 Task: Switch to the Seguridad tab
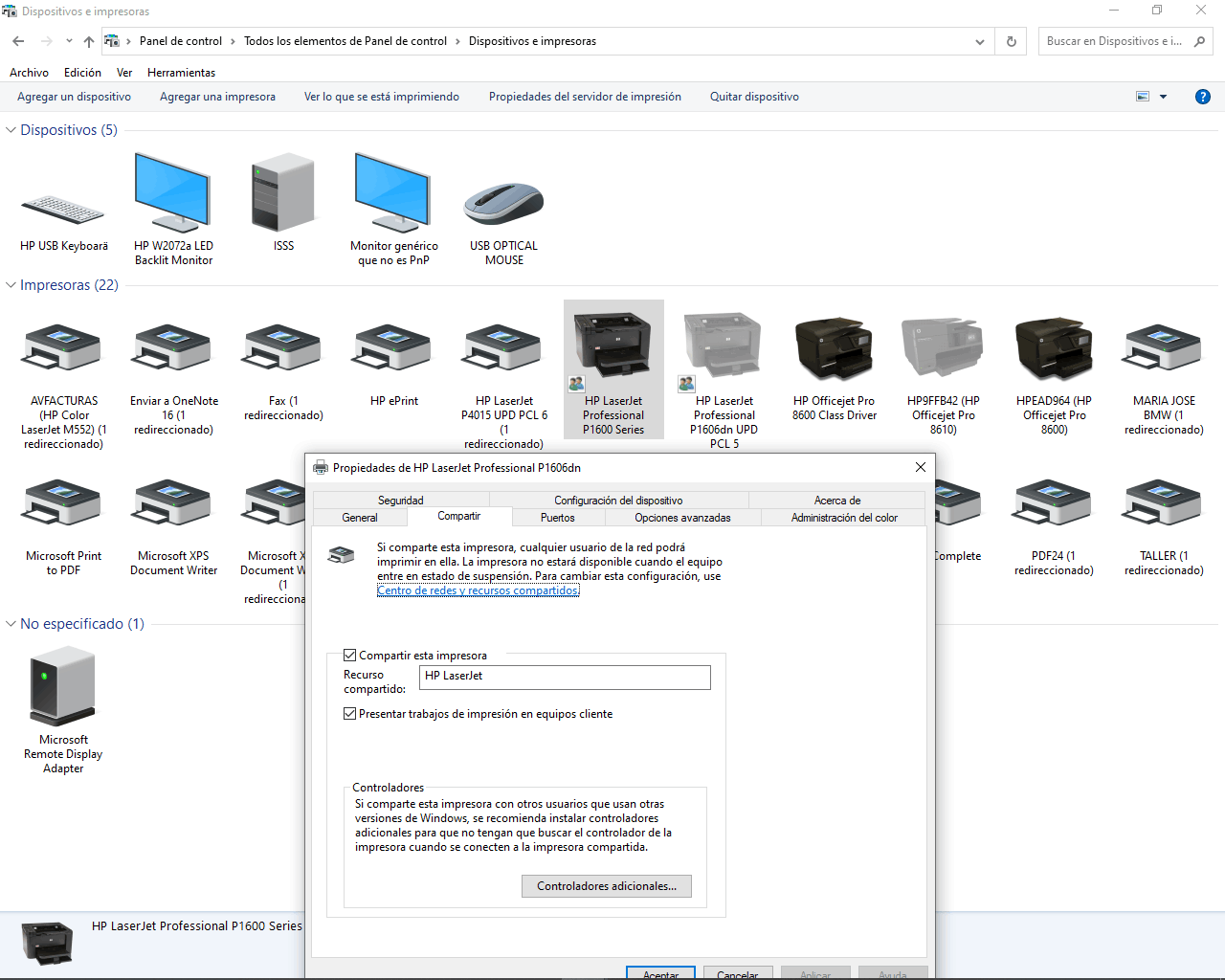pos(400,501)
